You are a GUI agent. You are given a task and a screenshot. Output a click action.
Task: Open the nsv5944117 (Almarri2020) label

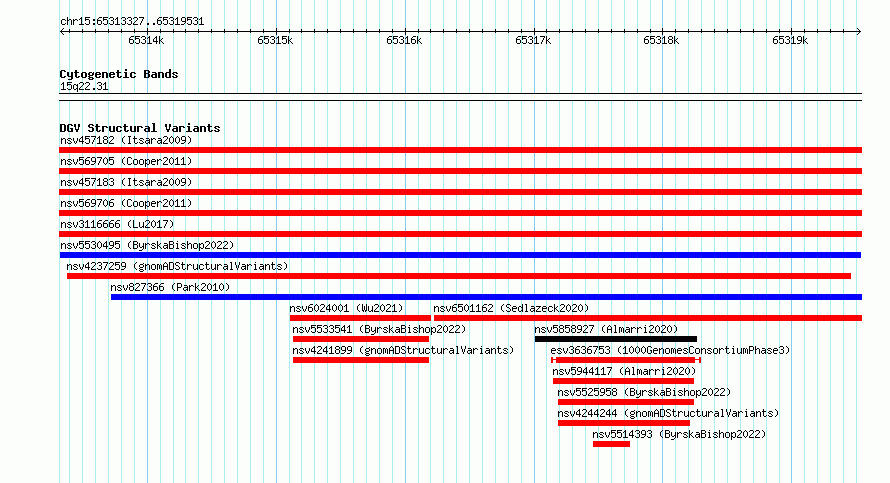click(624, 371)
